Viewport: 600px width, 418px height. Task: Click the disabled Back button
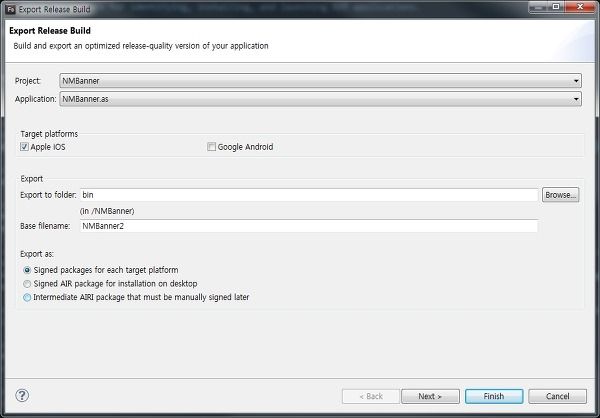(x=371, y=396)
